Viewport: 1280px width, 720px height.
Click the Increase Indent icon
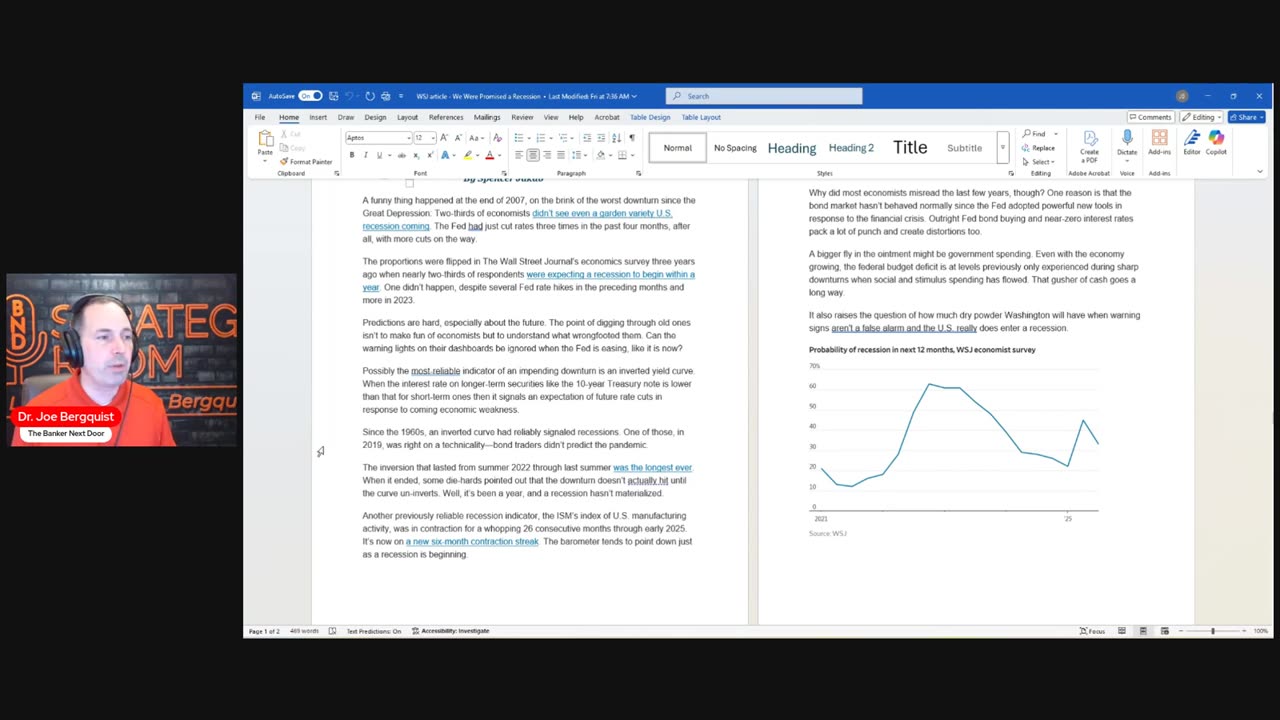click(601, 138)
